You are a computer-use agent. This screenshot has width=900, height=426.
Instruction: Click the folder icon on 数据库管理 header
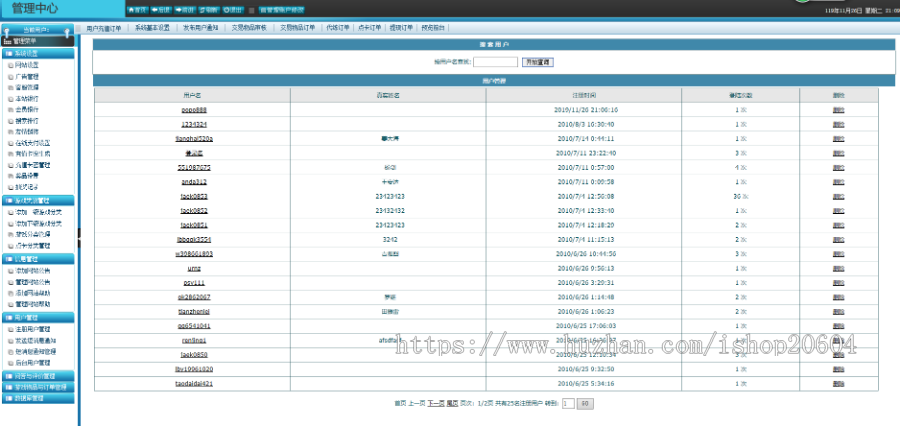pos(9,398)
